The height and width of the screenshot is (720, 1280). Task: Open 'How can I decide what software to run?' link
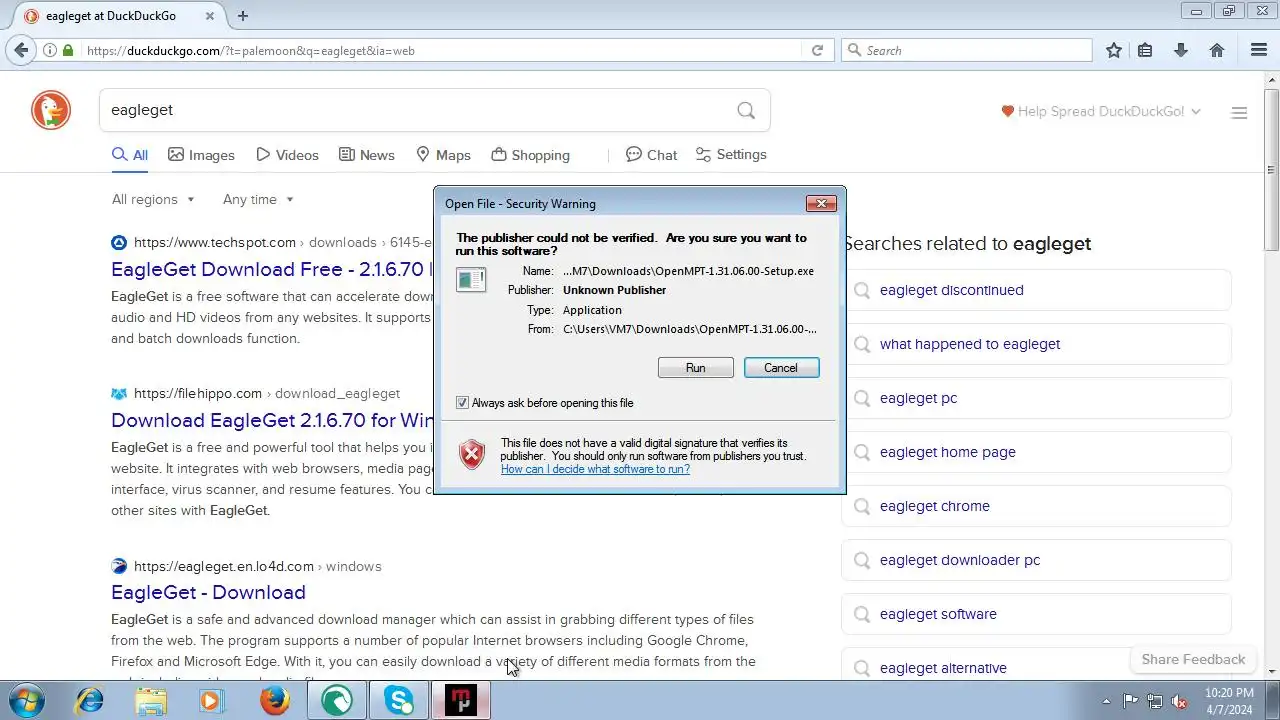(x=595, y=469)
